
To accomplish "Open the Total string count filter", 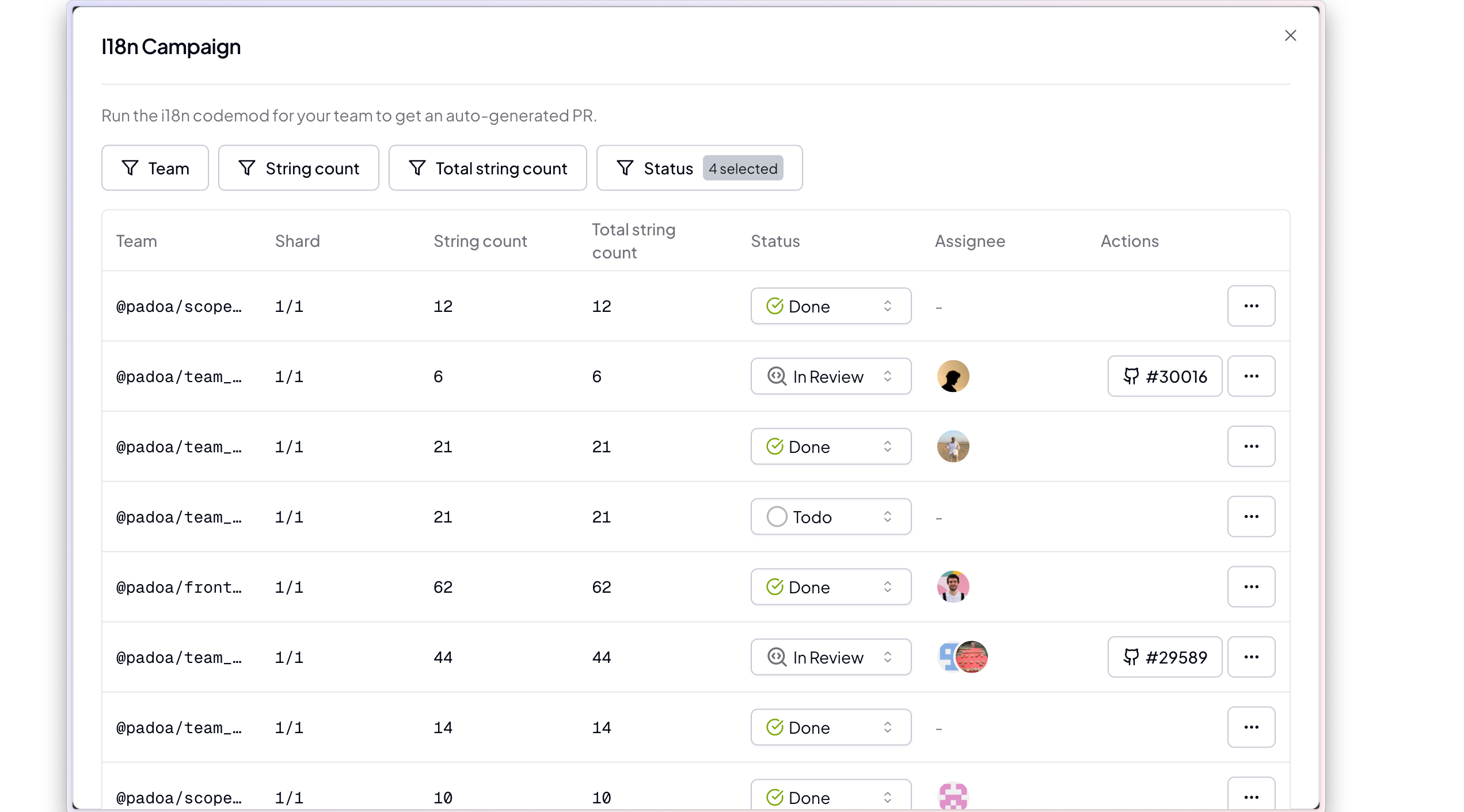I will tap(488, 168).
